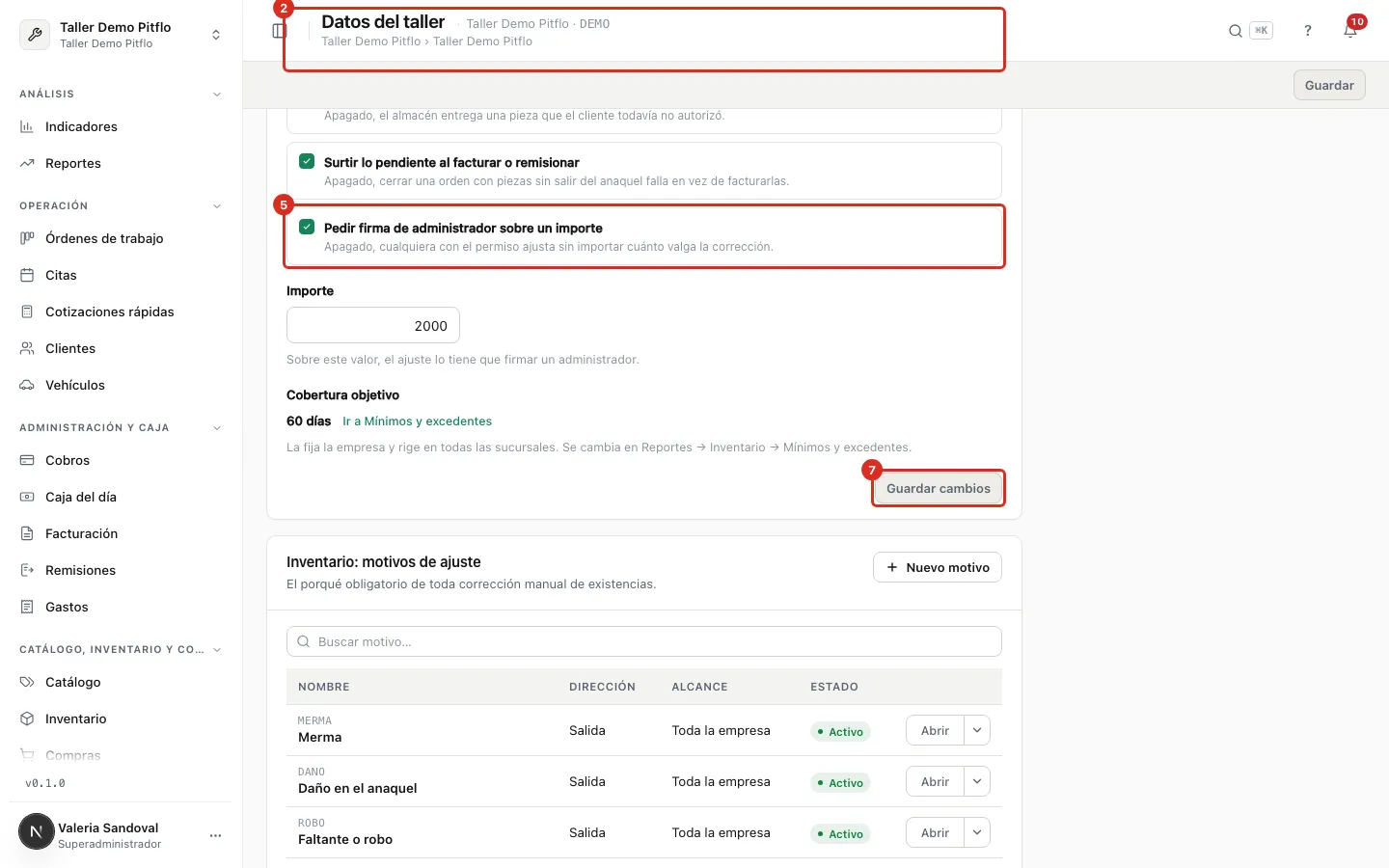
Task: Collapse the Administración y Caja section
Action: click(x=217, y=428)
